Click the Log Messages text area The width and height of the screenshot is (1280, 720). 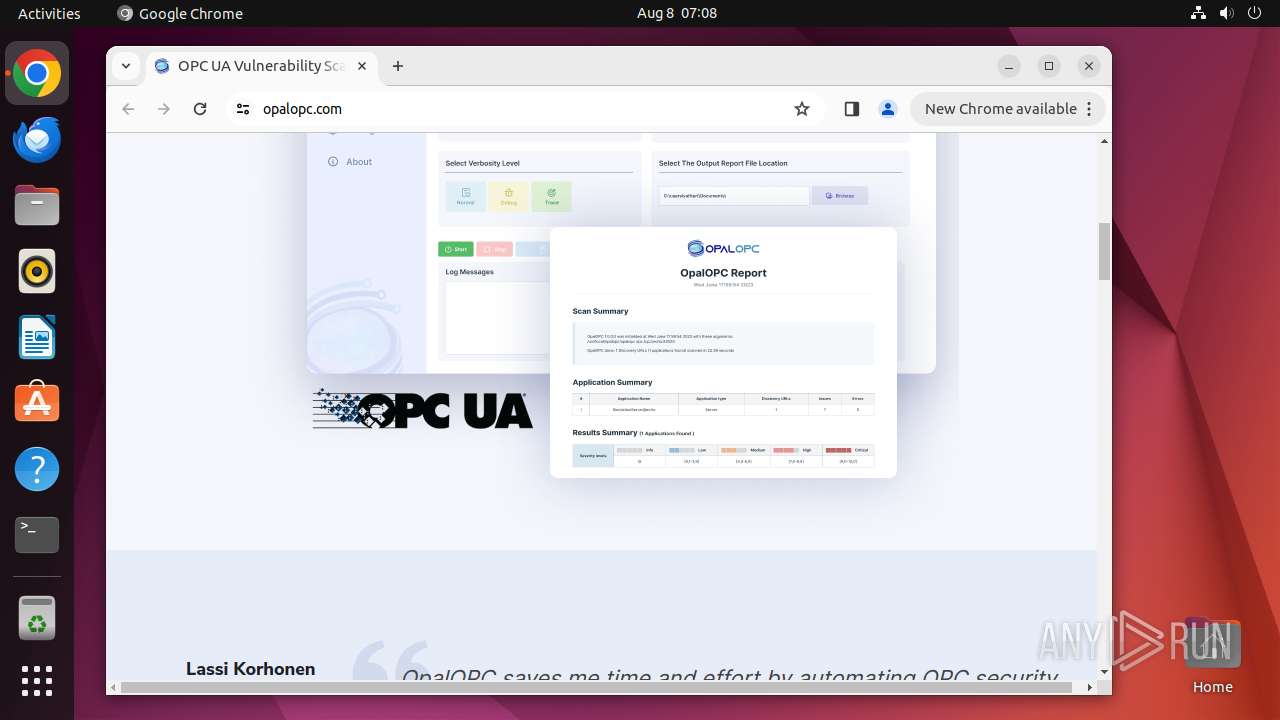pyautogui.click(x=498, y=318)
